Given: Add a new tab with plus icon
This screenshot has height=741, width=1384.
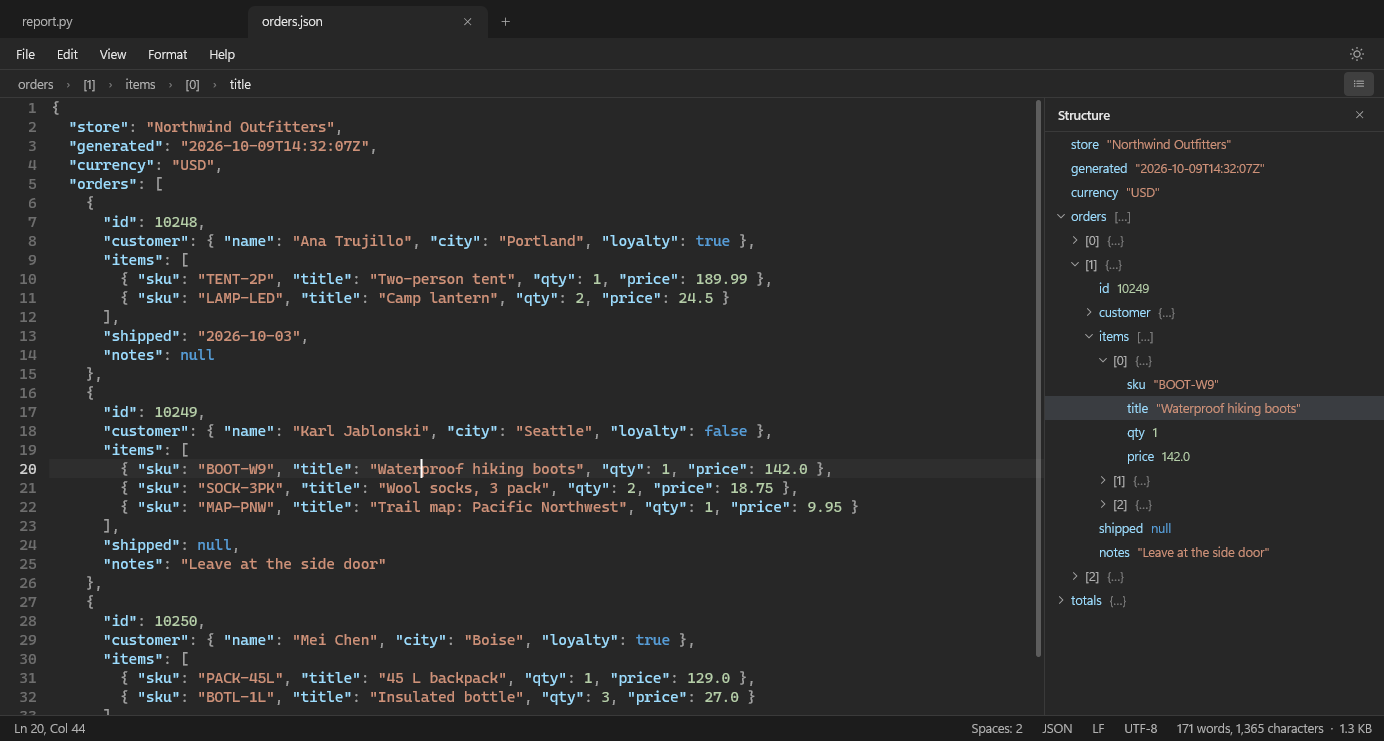Looking at the screenshot, I should click(505, 21).
